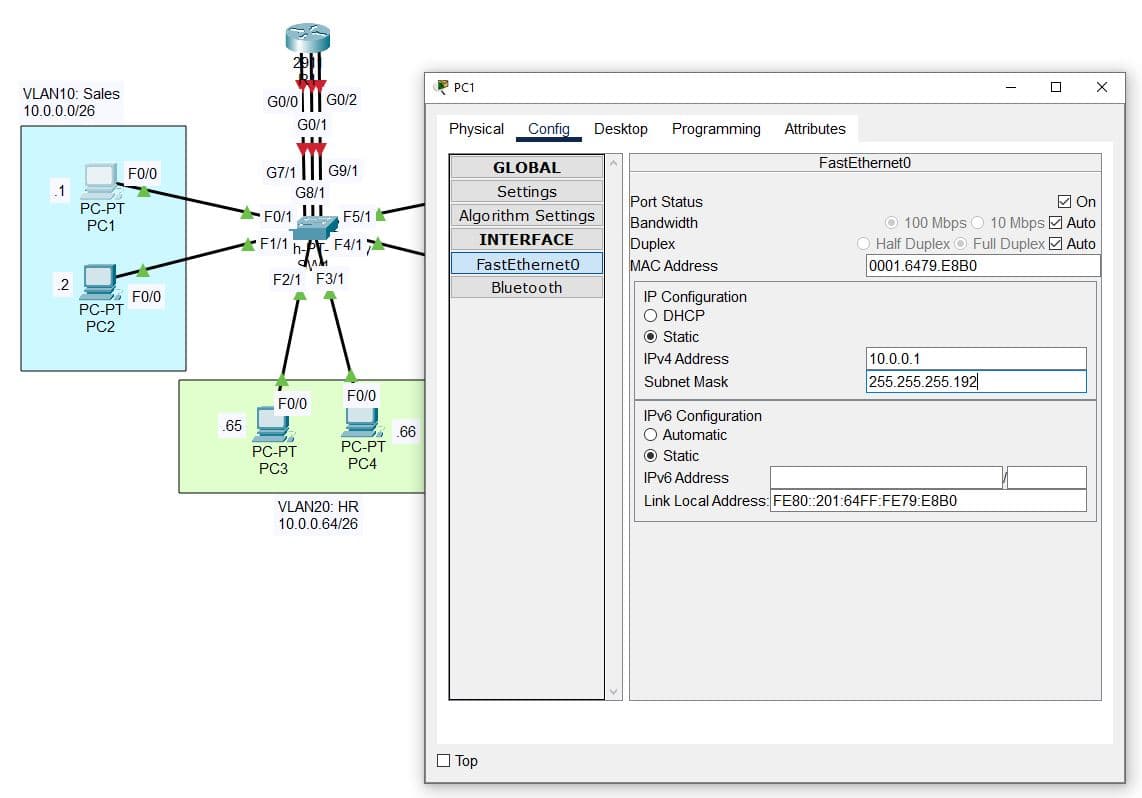The height and width of the screenshot is (798, 1142).
Task: Select the Bluetooth interface
Action: click(x=527, y=288)
